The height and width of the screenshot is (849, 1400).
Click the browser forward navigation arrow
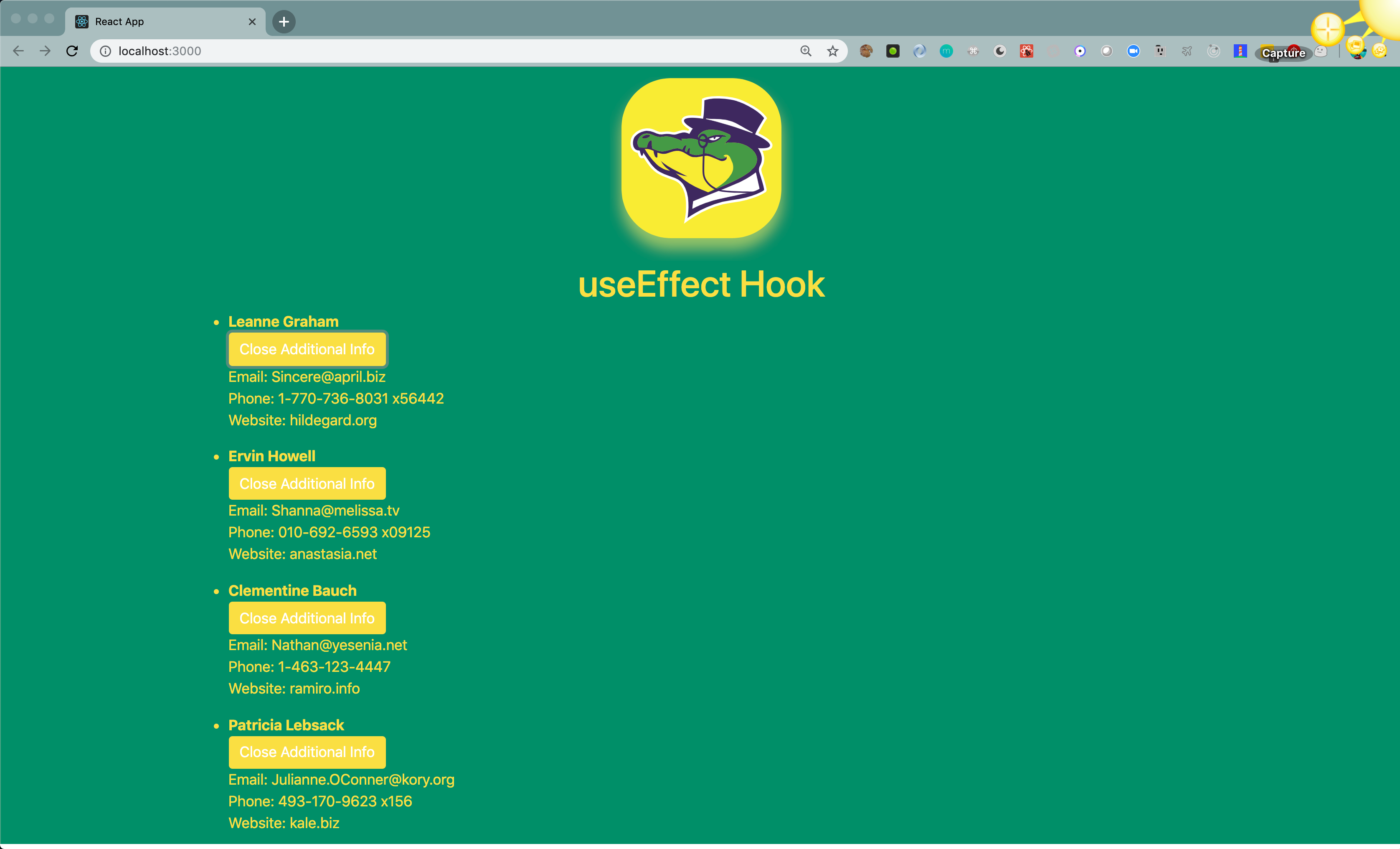pos(45,51)
